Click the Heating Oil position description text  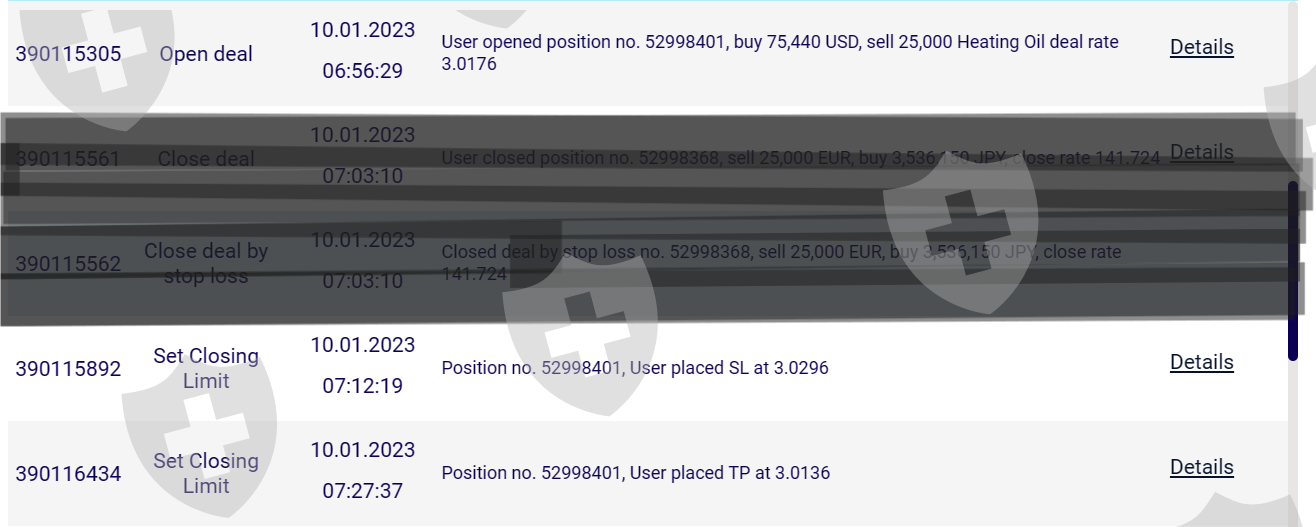779,53
